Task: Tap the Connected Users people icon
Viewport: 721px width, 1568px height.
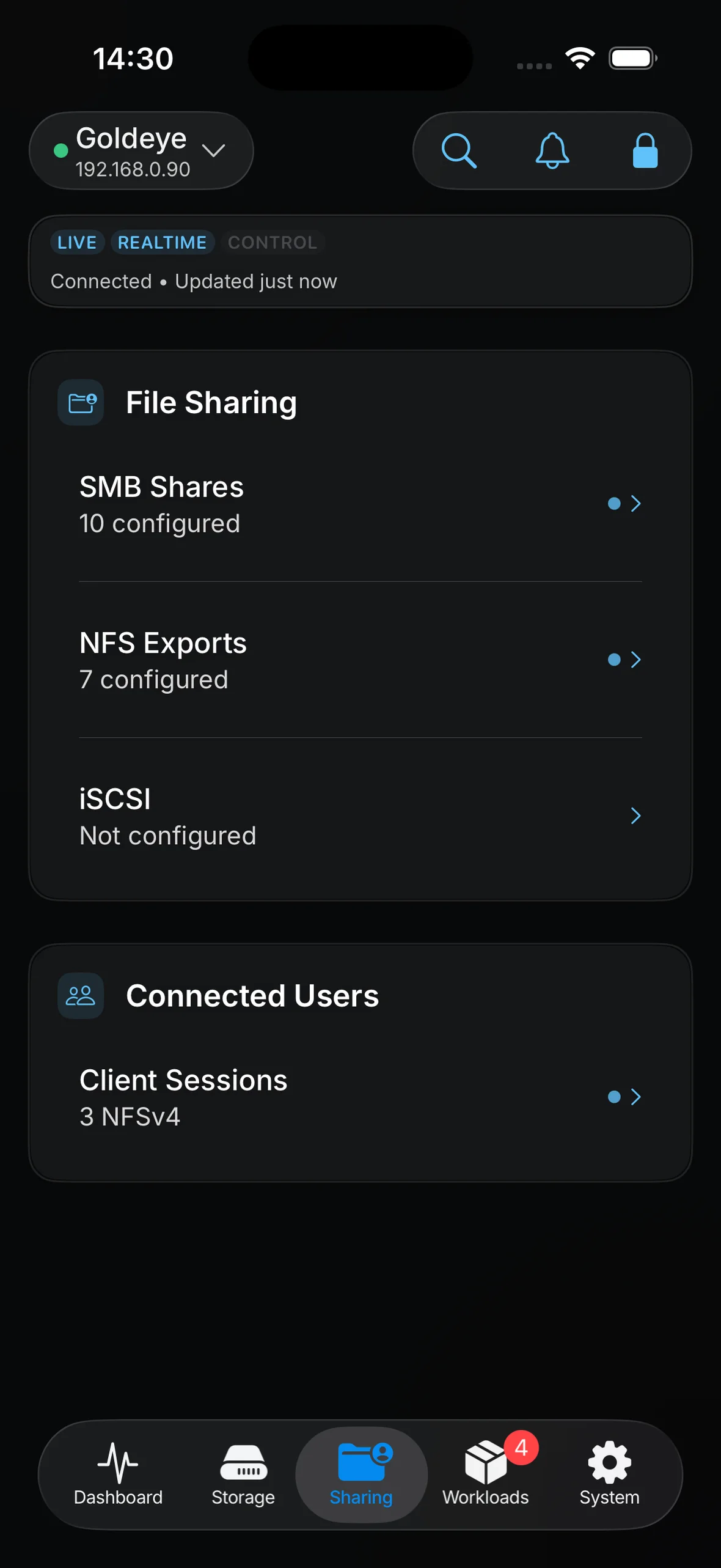Action: (x=81, y=995)
